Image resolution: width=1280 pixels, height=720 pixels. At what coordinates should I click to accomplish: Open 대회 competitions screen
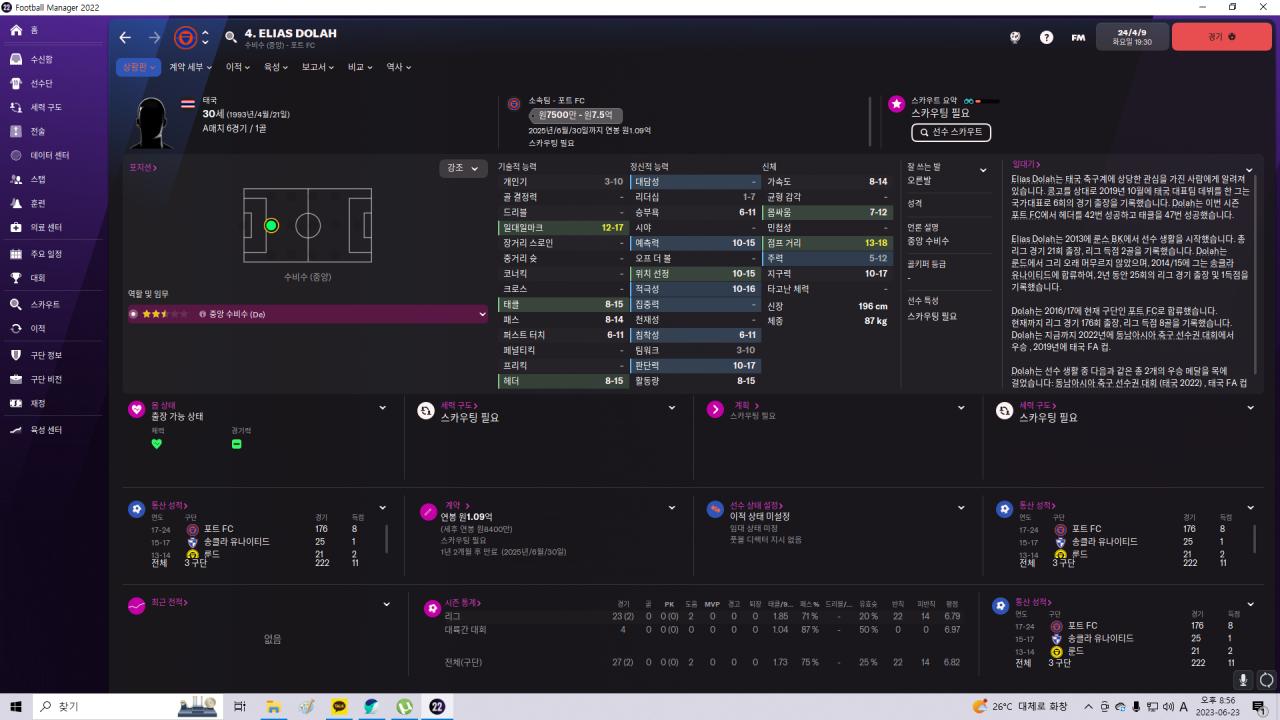pos(54,278)
